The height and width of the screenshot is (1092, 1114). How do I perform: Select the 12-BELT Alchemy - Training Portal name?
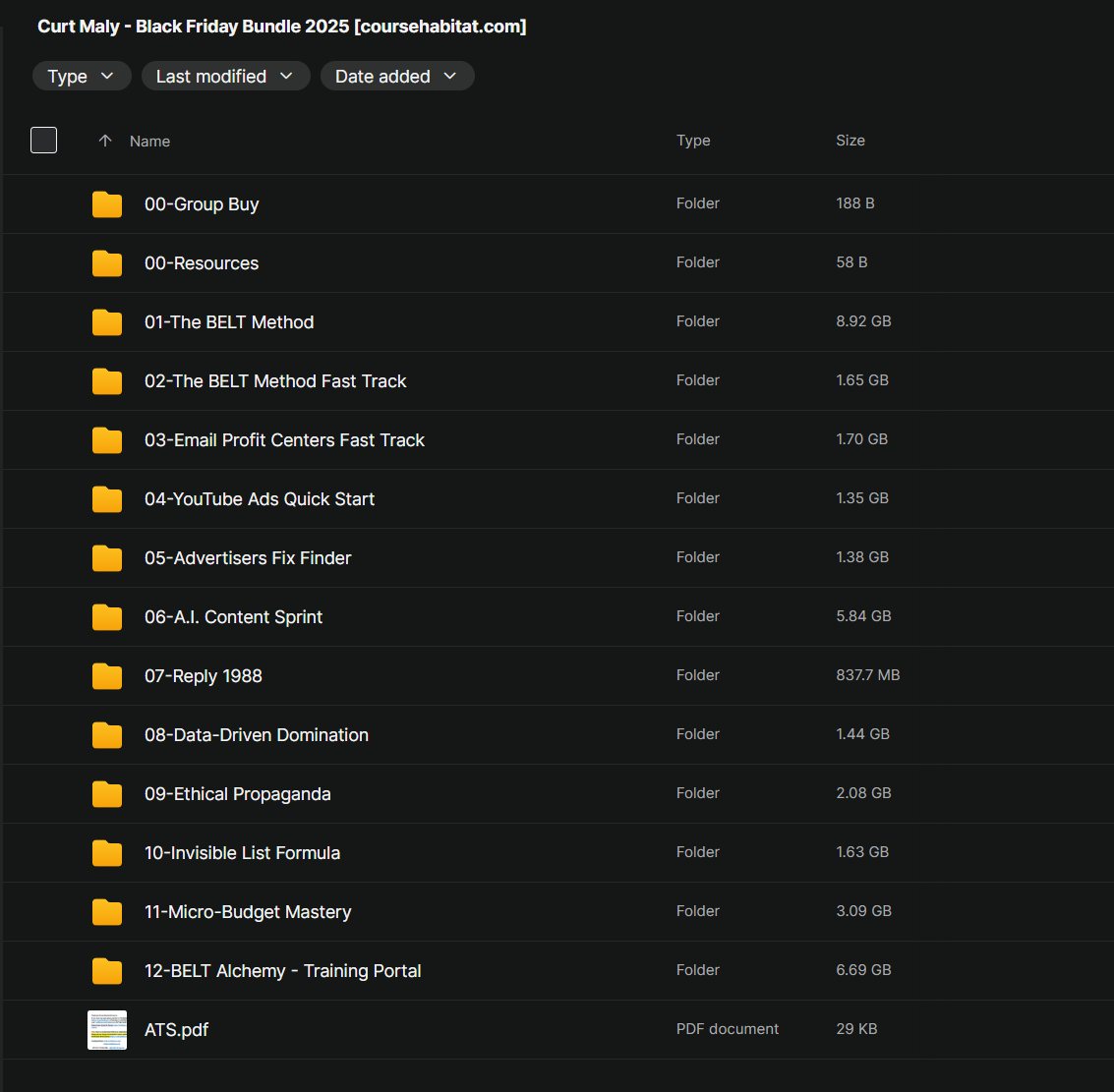[x=283, y=970]
